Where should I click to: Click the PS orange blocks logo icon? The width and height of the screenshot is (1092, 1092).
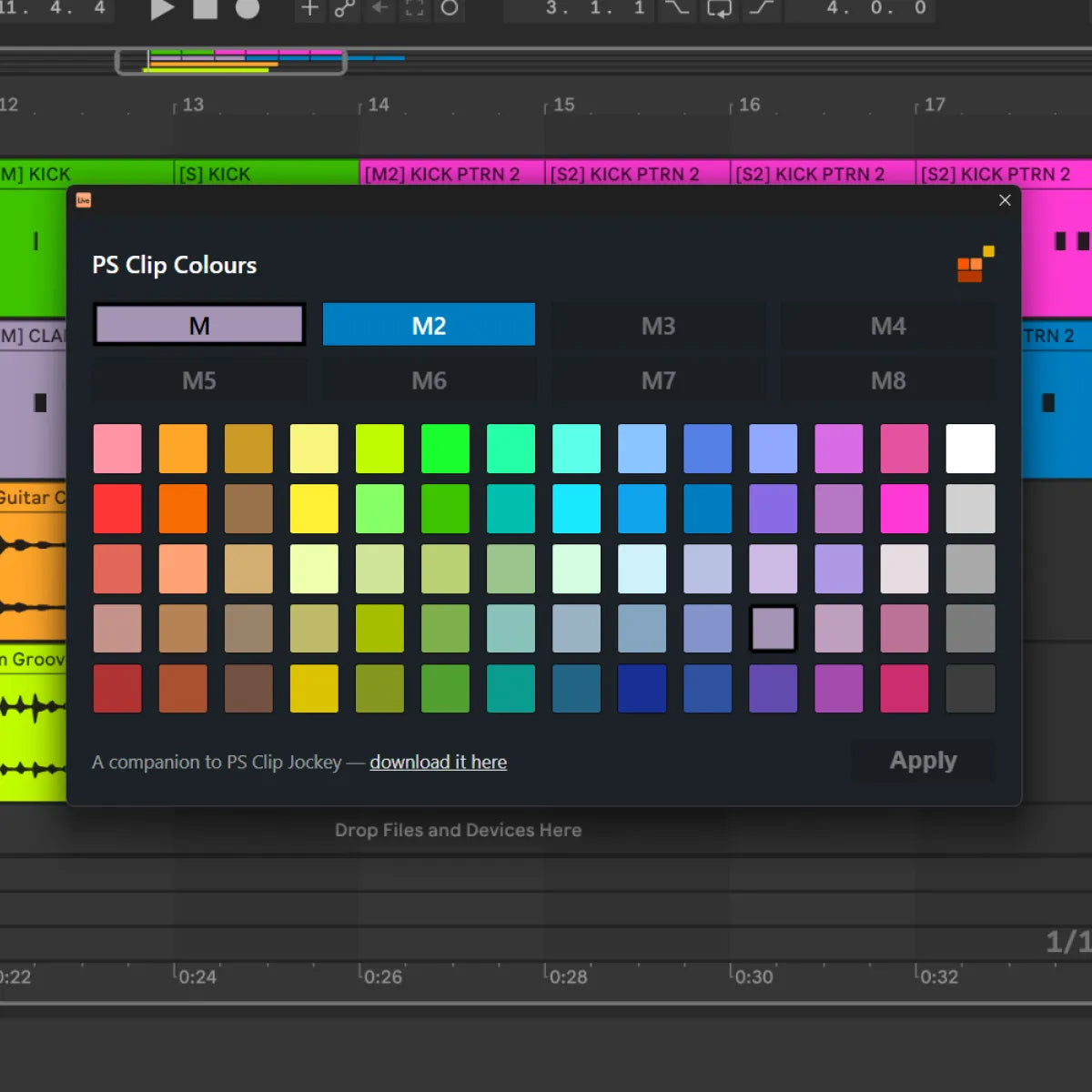click(x=976, y=264)
